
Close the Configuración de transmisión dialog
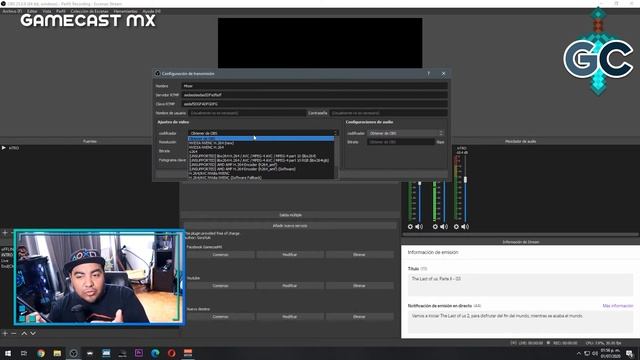pos(443,73)
